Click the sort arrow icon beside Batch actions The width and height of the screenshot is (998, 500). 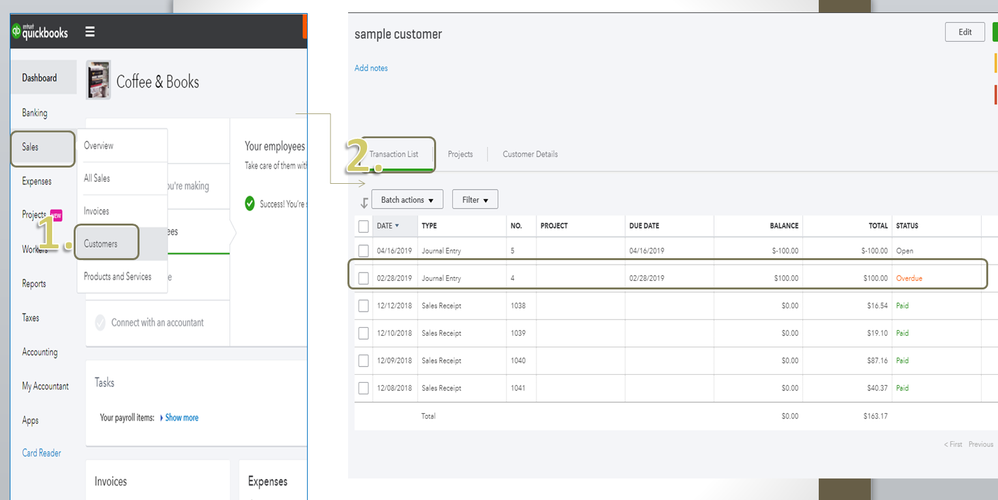click(x=364, y=201)
